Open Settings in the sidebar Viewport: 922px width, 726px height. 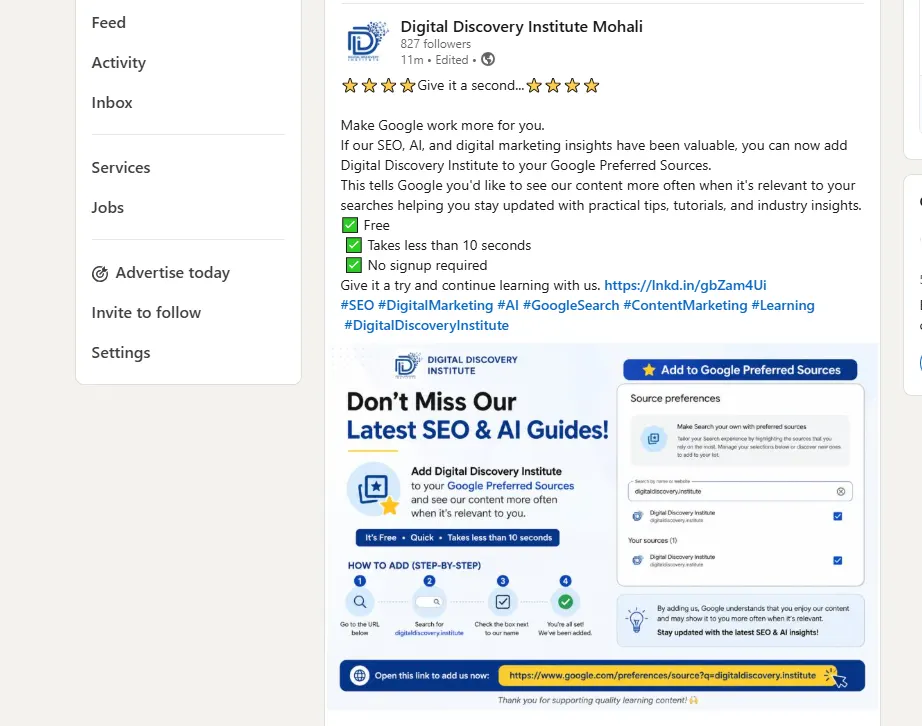tap(121, 353)
